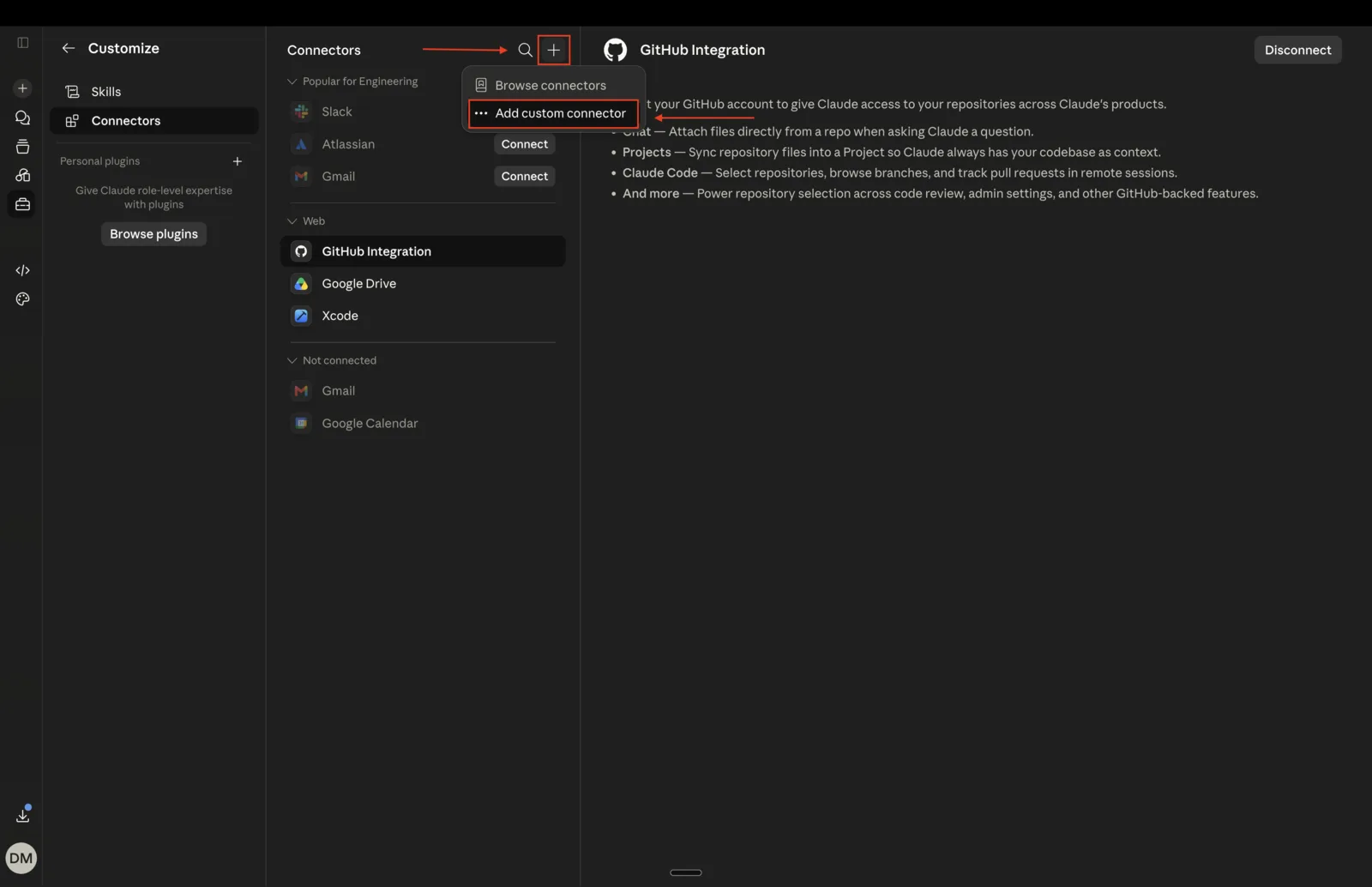
Task: Click the Browse plugins button
Action: (153, 234)
